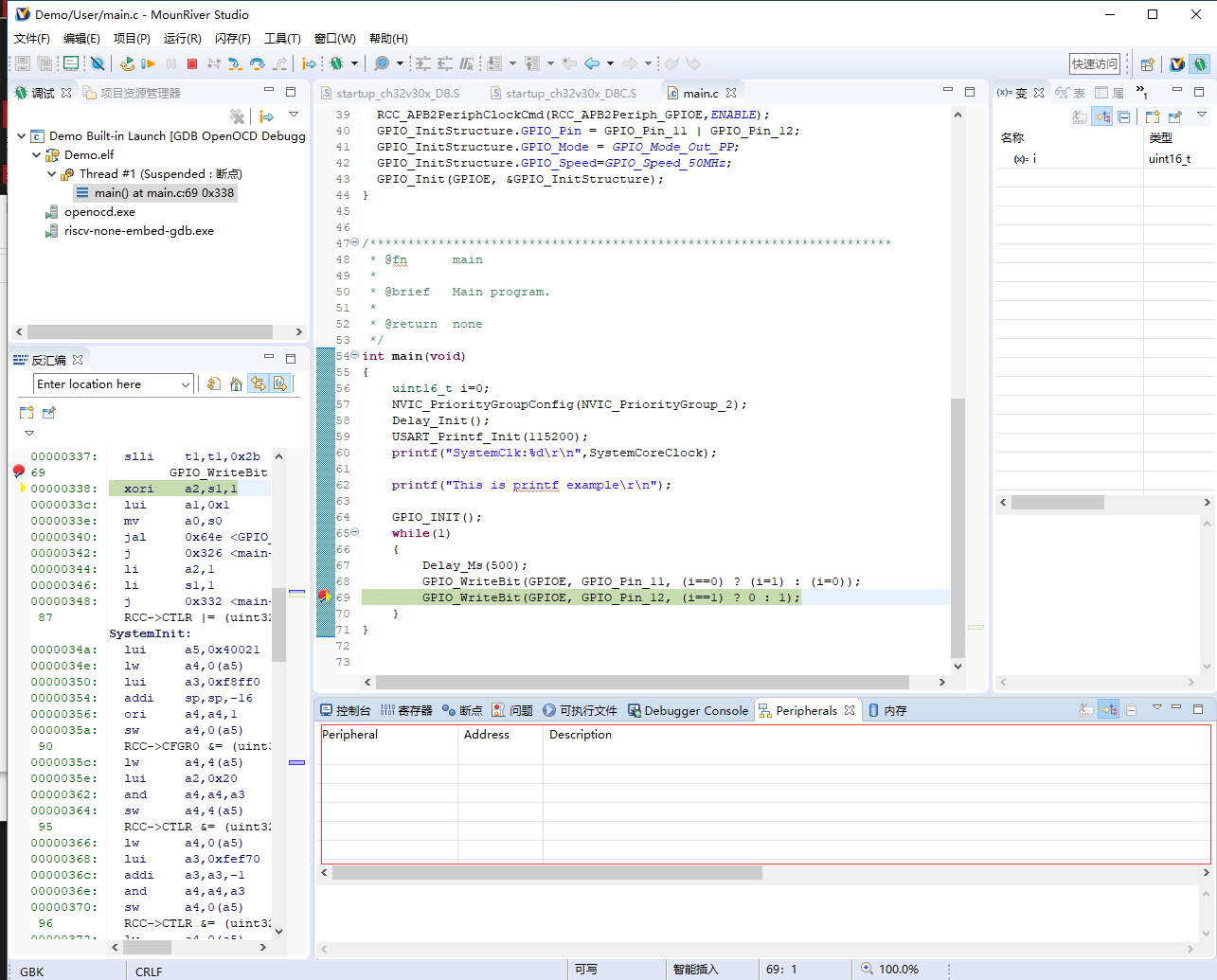Switch to the Debugger Console tab
Screen dimensions: 1217x980
689,710
